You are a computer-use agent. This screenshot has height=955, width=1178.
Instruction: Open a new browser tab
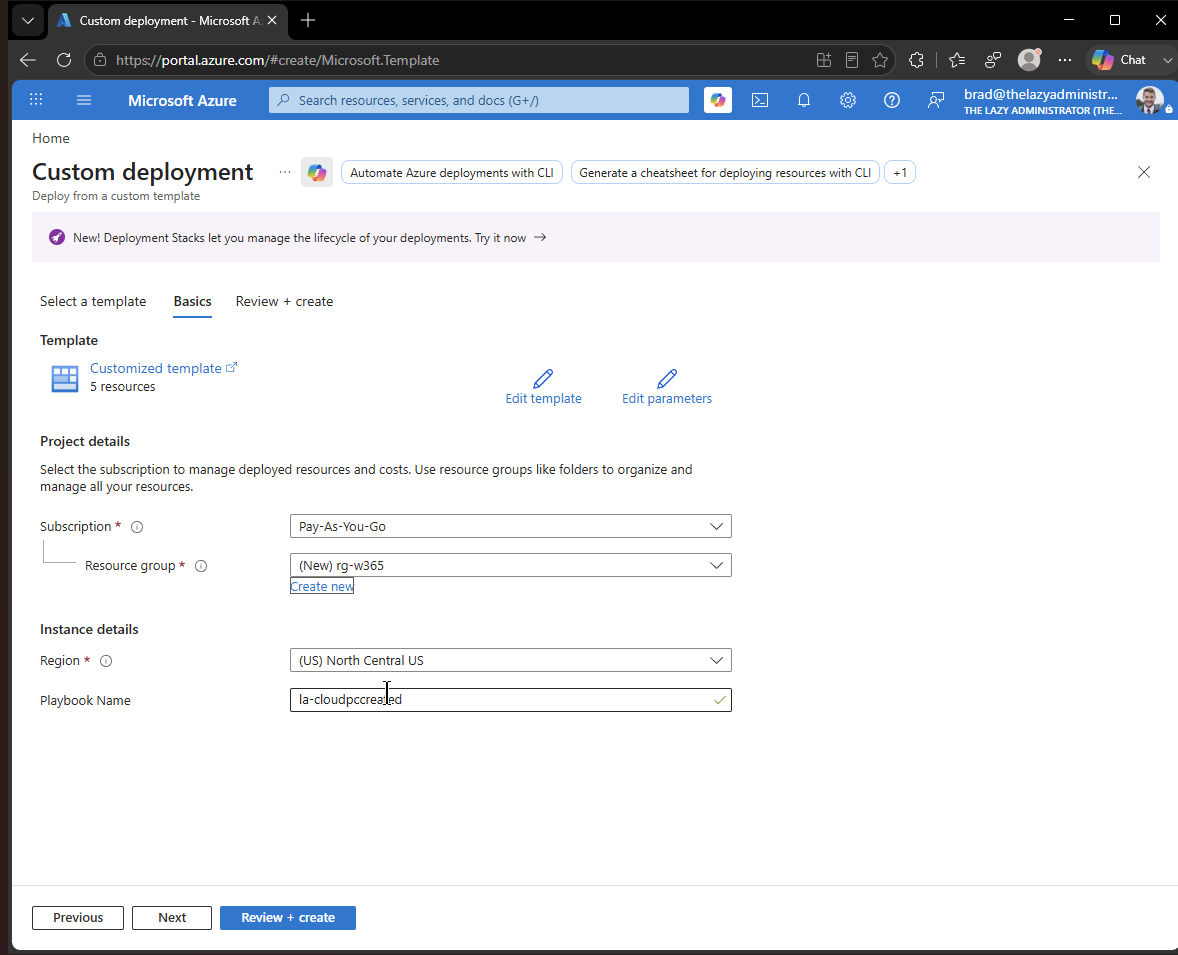click(x=307, y=20)
